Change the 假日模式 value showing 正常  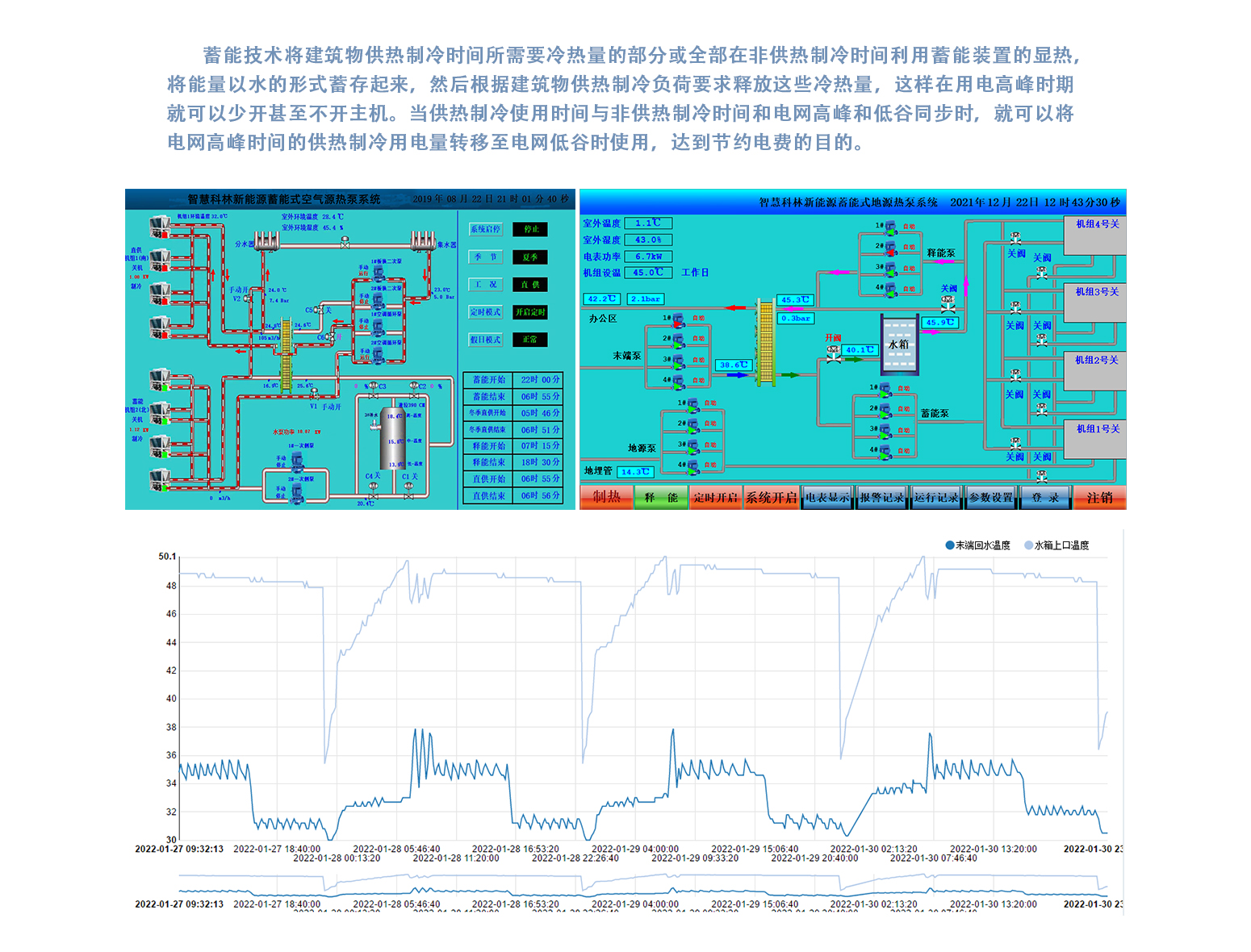point(530,340)
